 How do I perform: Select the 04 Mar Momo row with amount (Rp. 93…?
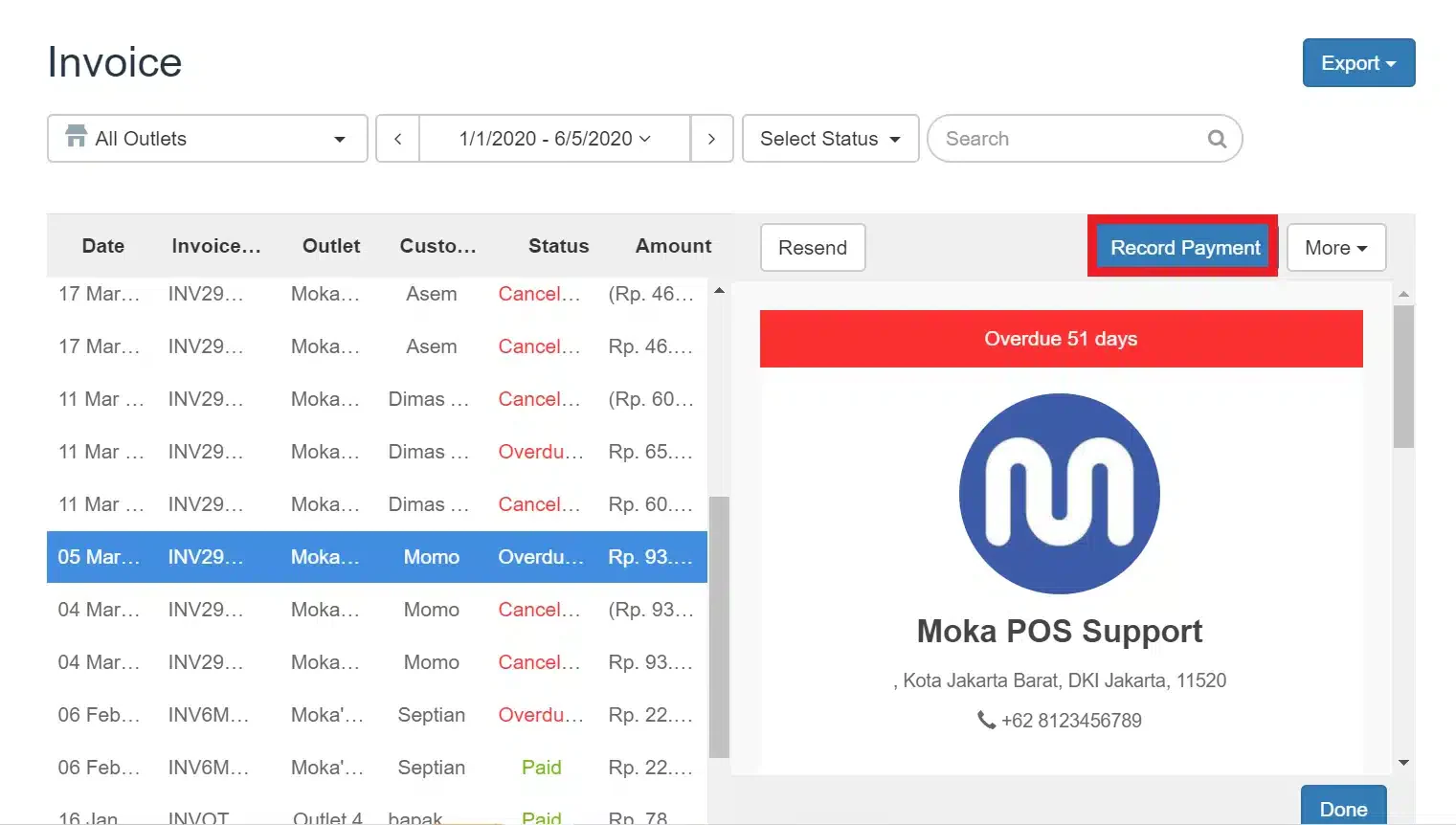coord(377,610)
